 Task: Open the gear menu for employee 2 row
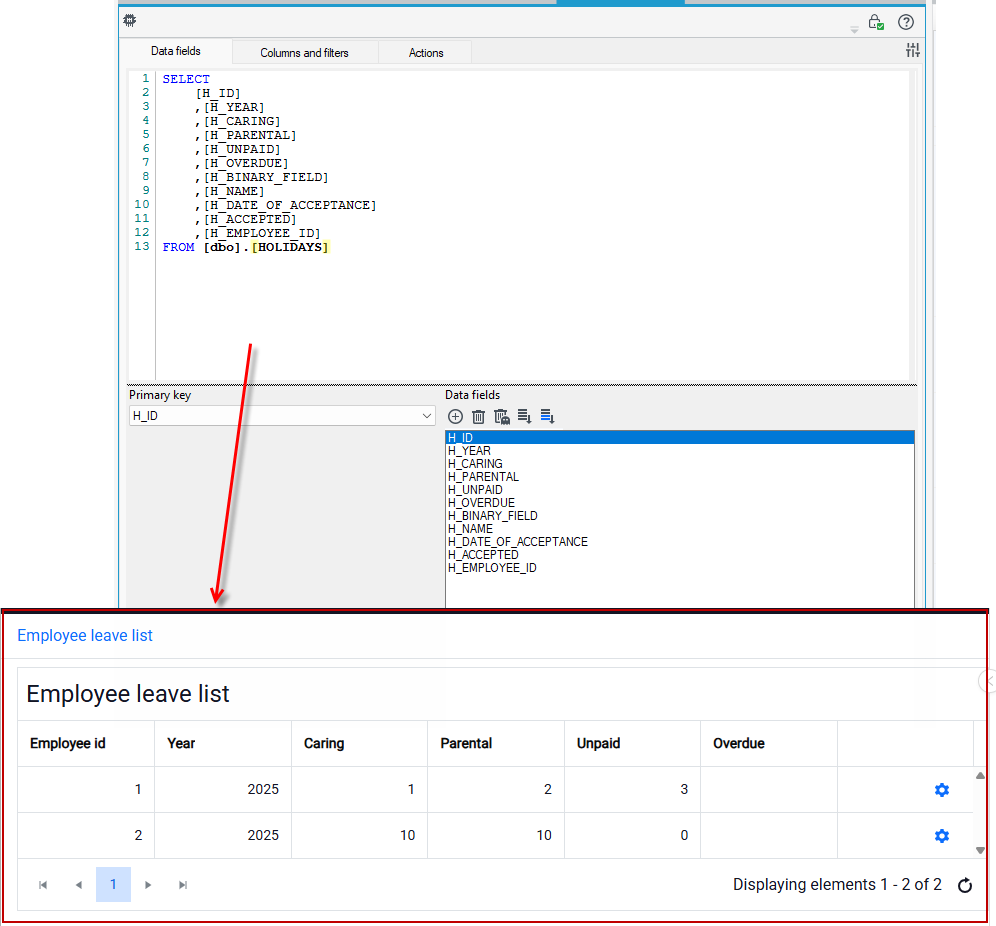point(941,836)
